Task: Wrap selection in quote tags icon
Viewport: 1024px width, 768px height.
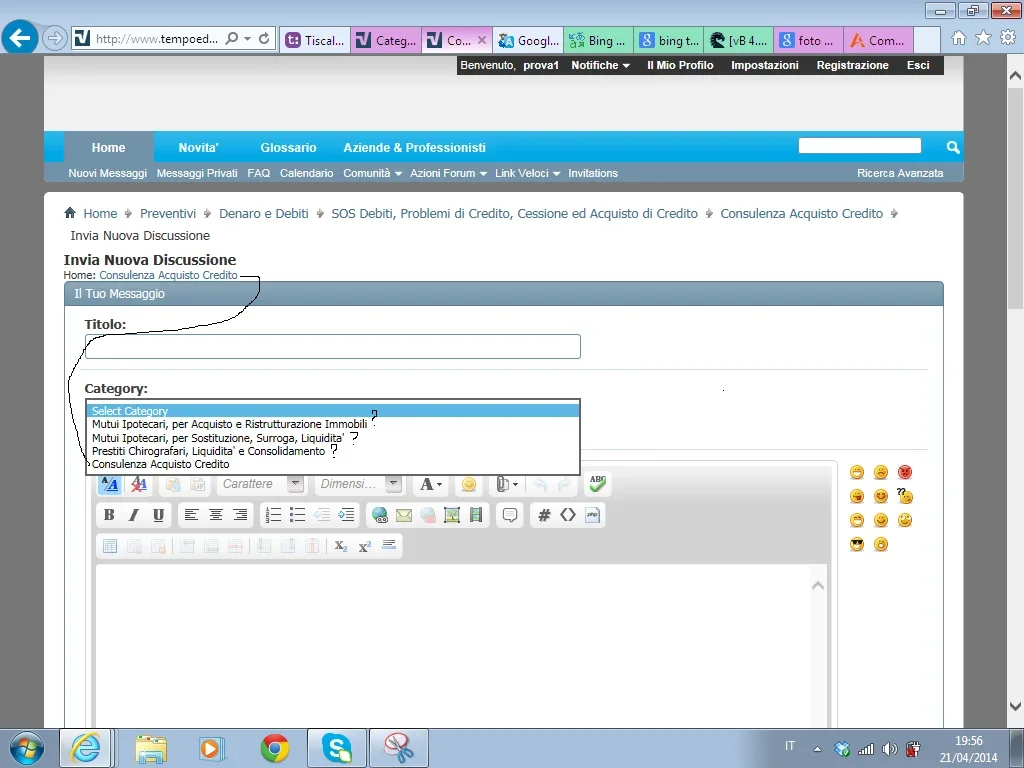Action: [510, 515]
